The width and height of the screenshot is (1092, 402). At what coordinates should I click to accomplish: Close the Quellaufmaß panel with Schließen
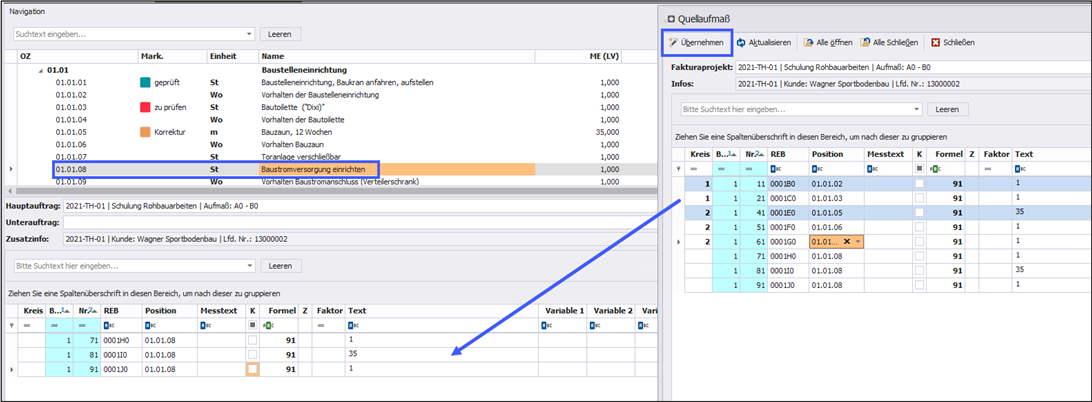tap(953, 42)
